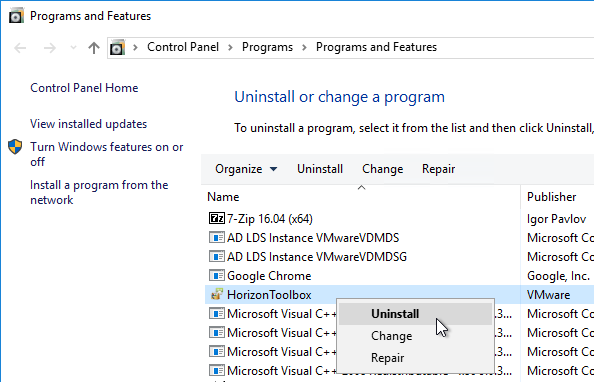Open the Organize dropdown menu
Screen dimensions: 594x382
pyautogui.click(x=246, y=169)
